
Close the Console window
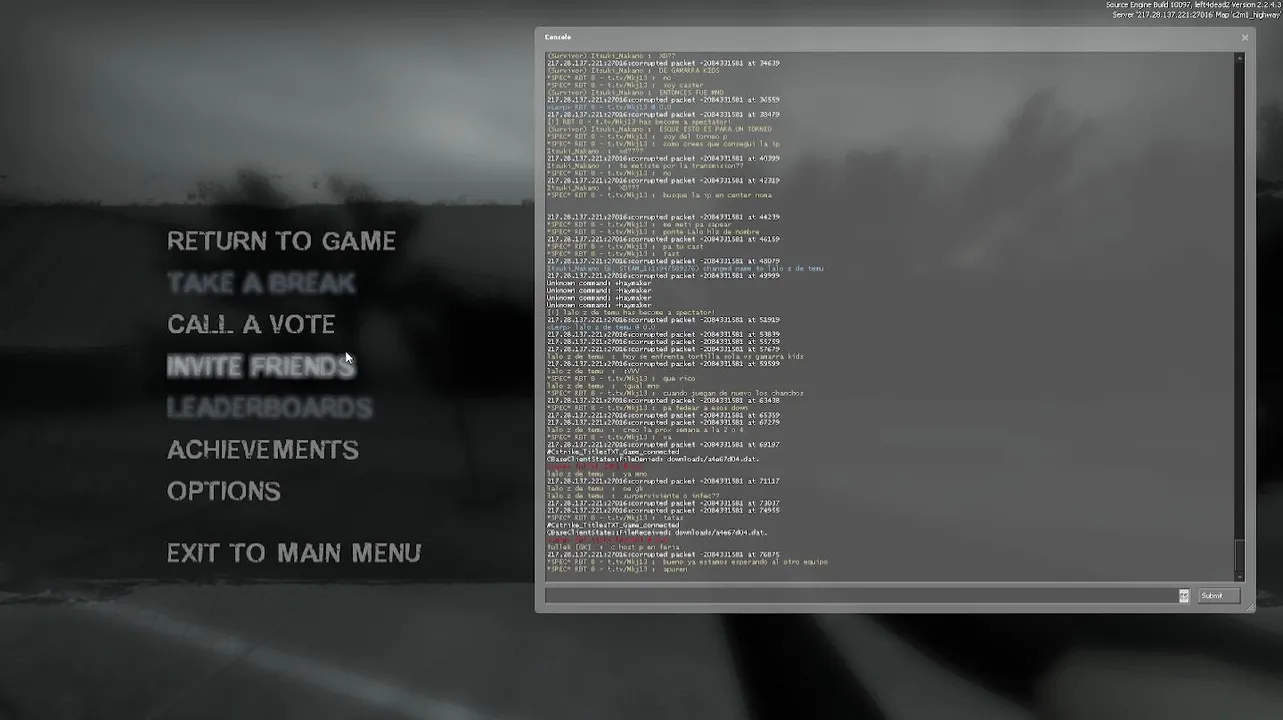click(1244, 37)
